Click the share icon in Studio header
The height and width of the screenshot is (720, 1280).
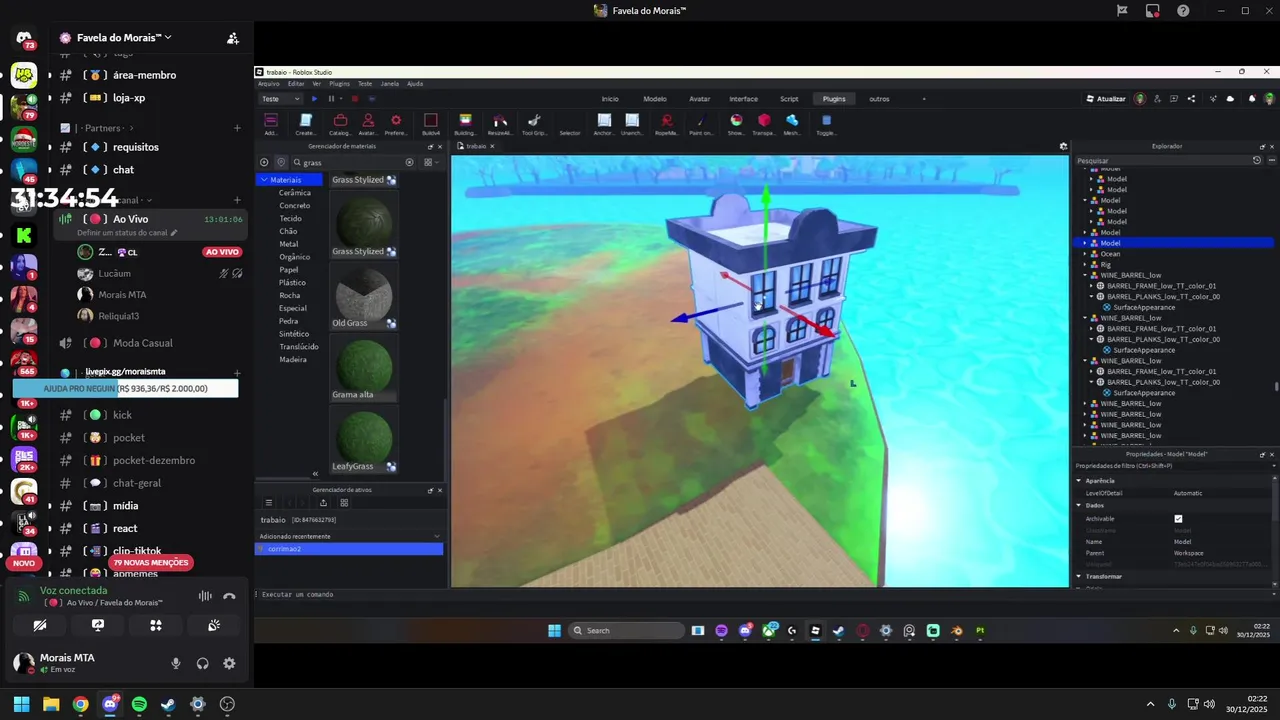coord(1191,99)
